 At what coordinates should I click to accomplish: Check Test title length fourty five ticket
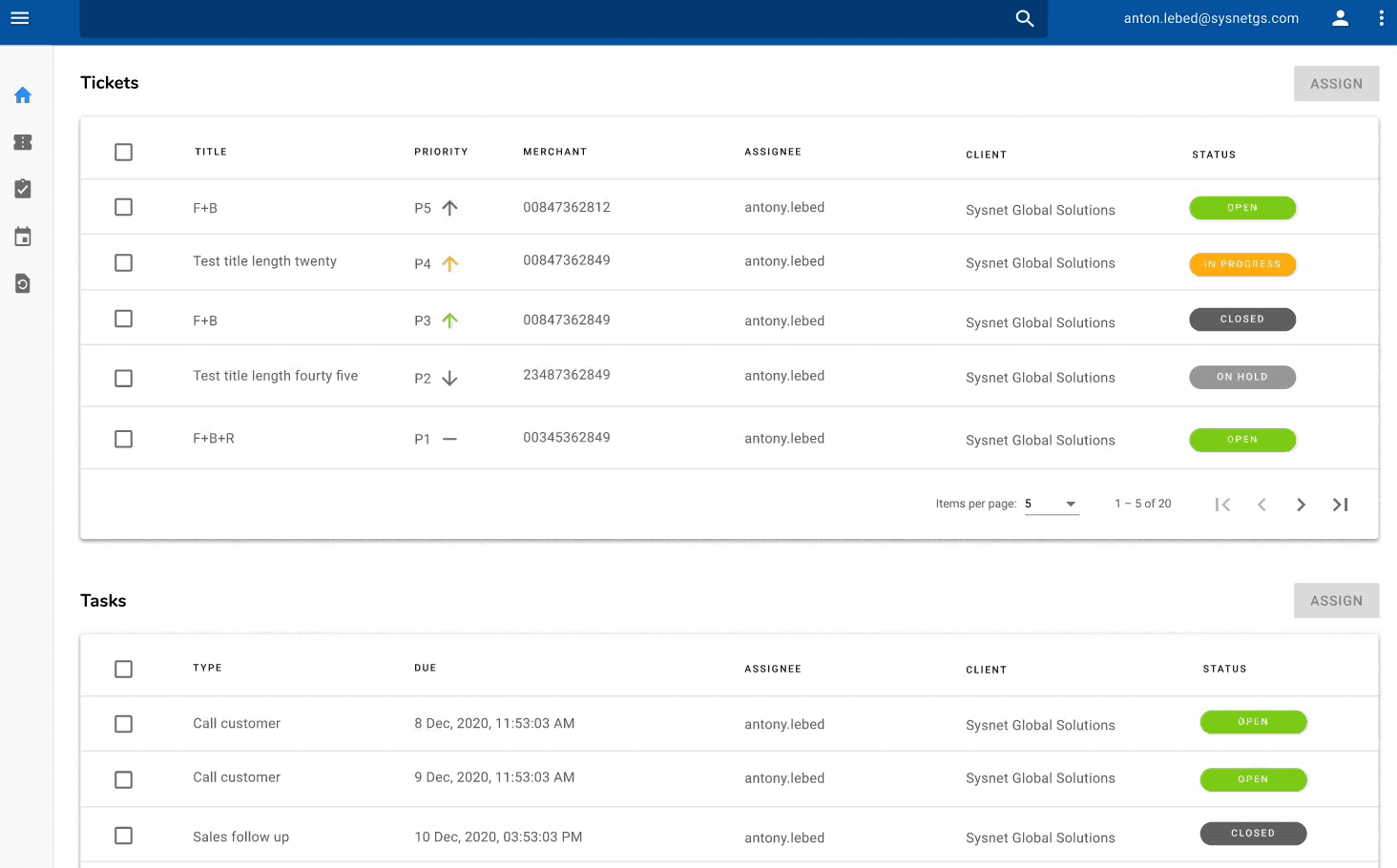pyautogui.click(x=123, y=379)
